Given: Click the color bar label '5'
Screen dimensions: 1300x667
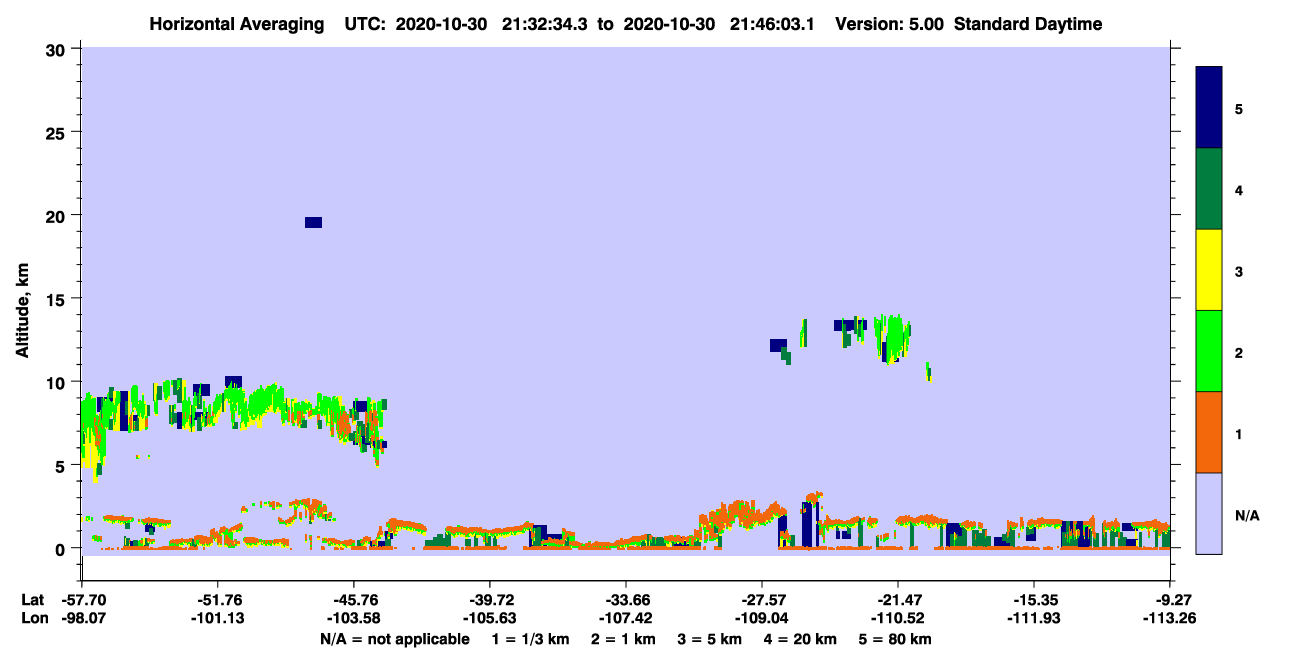Looking at the screenshot, I should point(1239,108).
